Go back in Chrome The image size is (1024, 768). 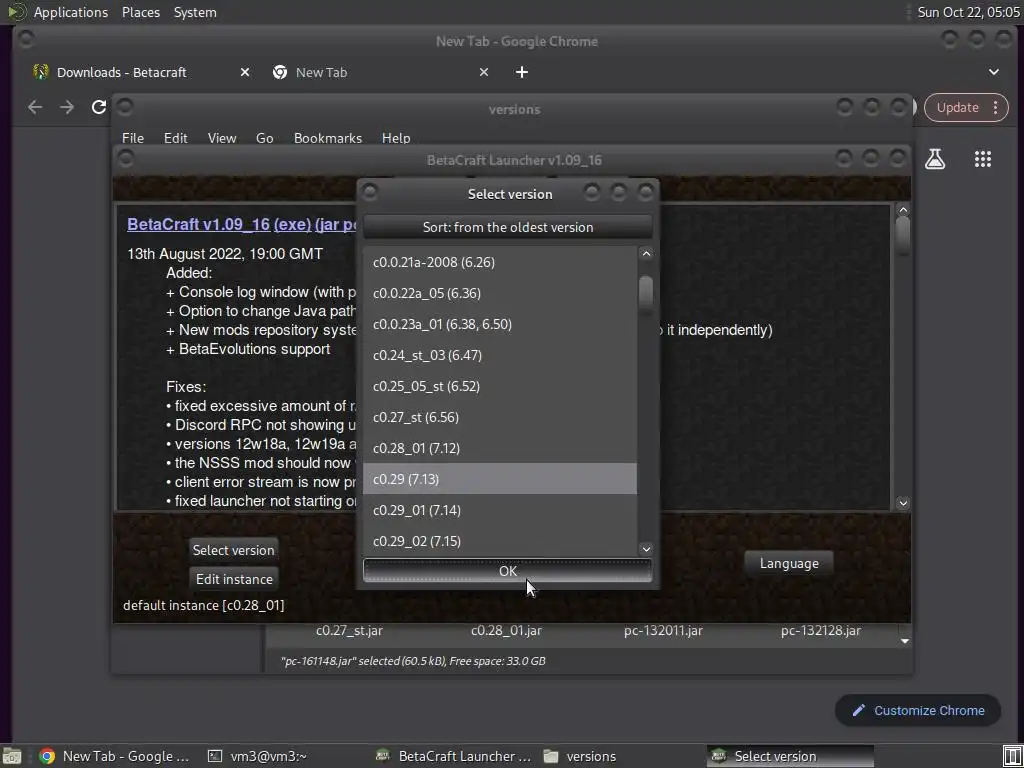click(35, 107)
